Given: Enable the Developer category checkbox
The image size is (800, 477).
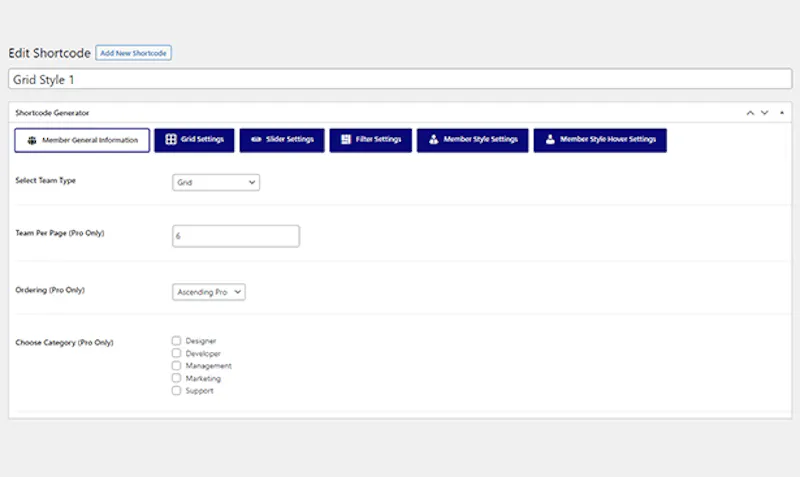Looking at the screenshot, I should [x=177, y=353].
